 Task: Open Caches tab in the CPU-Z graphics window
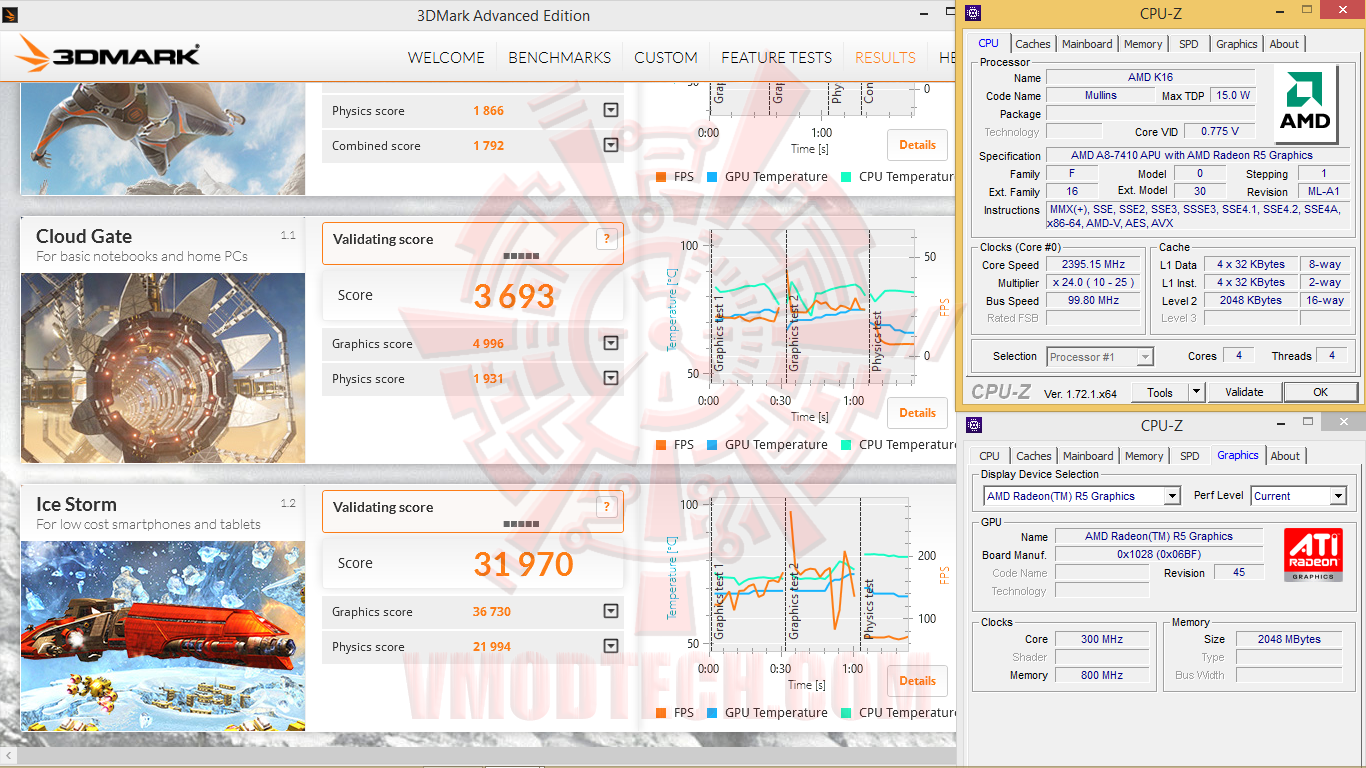pyautogui.click(x=1034, y=456)
